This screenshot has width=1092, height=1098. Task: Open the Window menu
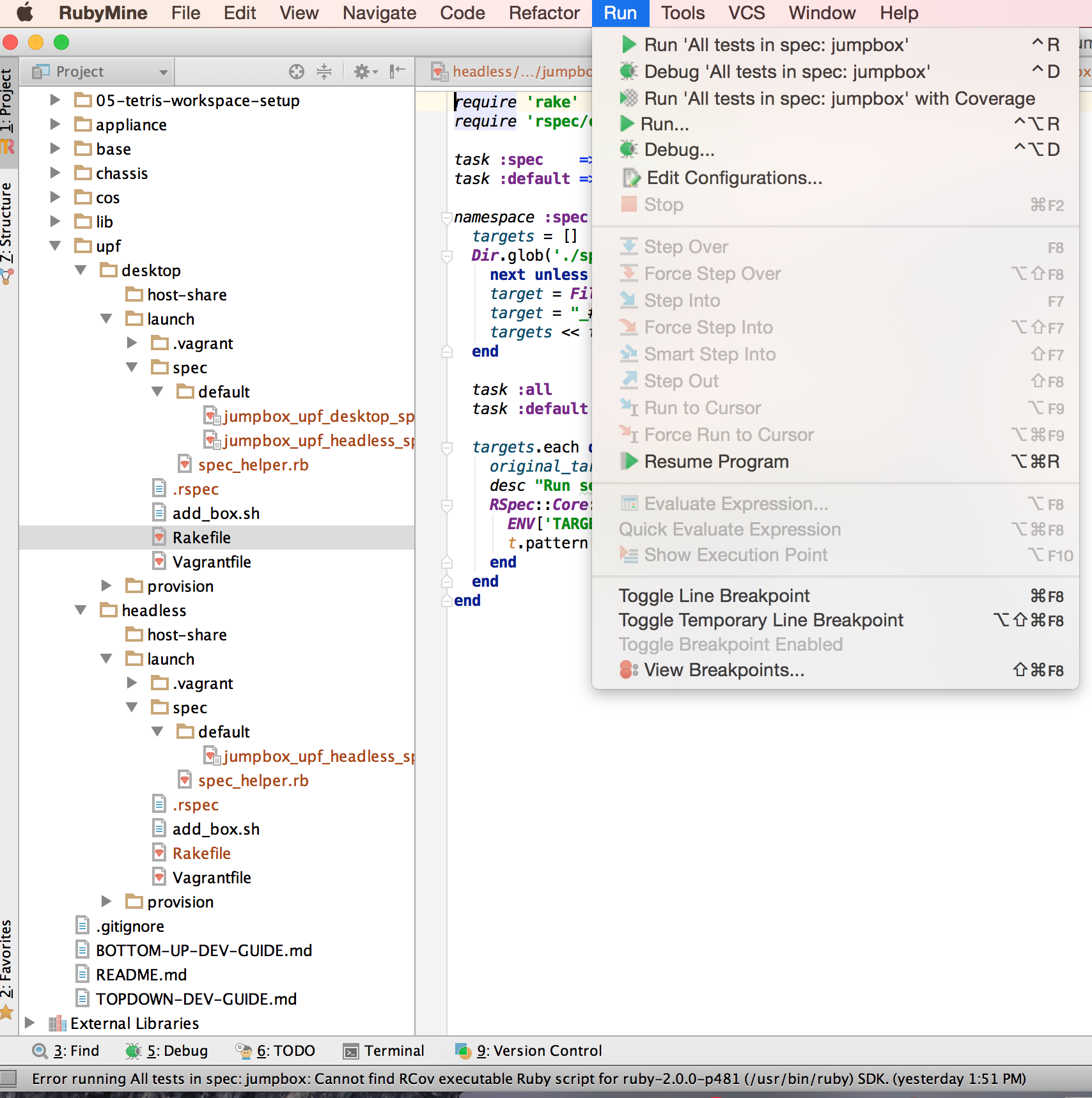pyautogui.click(x=822, y=13)
